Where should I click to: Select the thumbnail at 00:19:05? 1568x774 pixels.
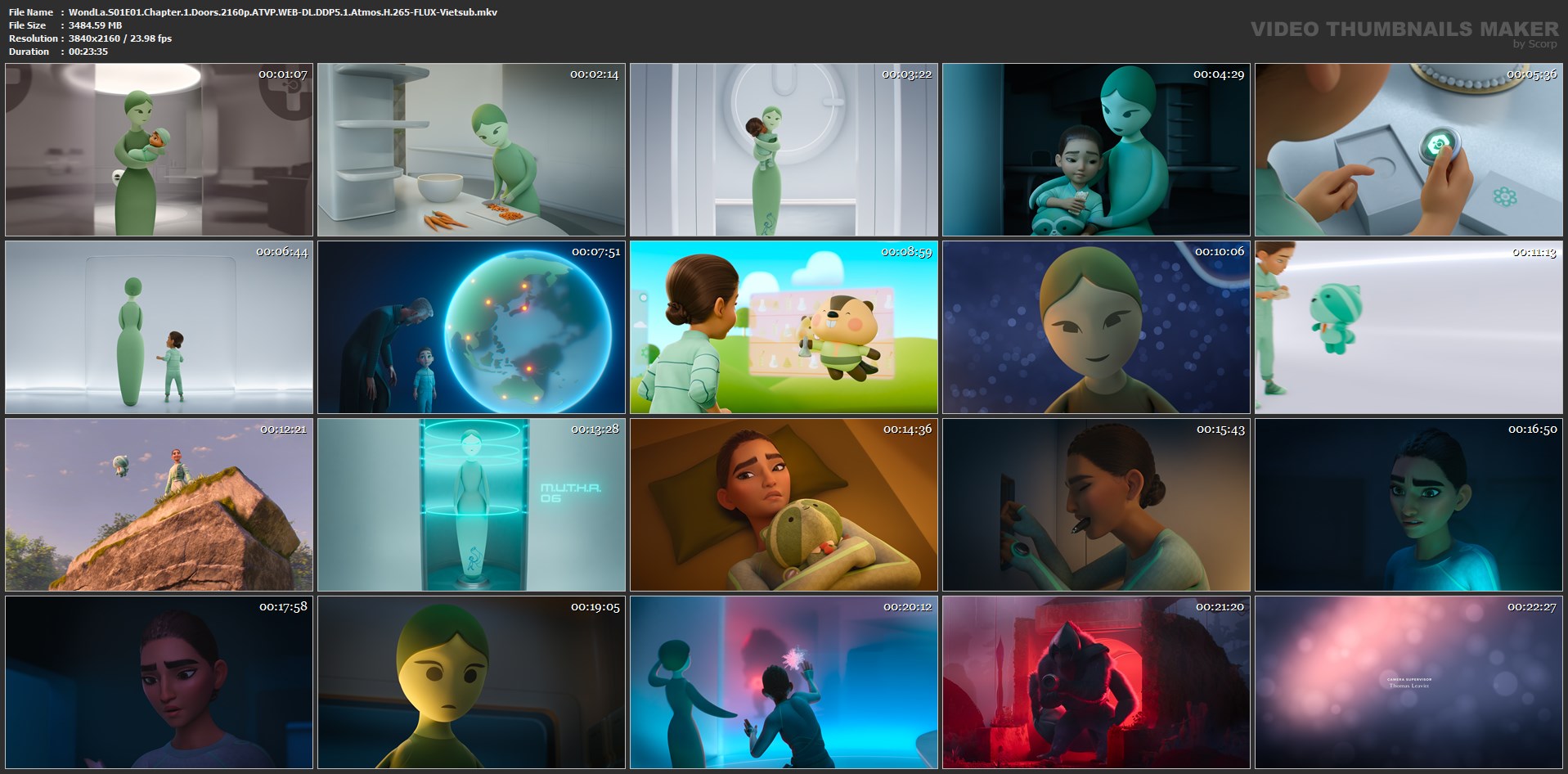coord(471,682)
